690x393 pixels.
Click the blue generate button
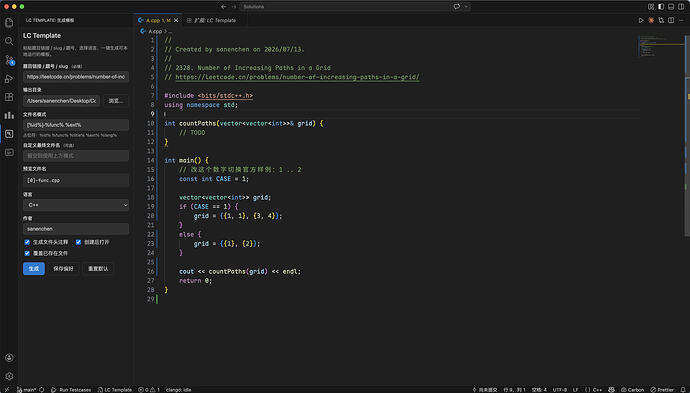34,268
